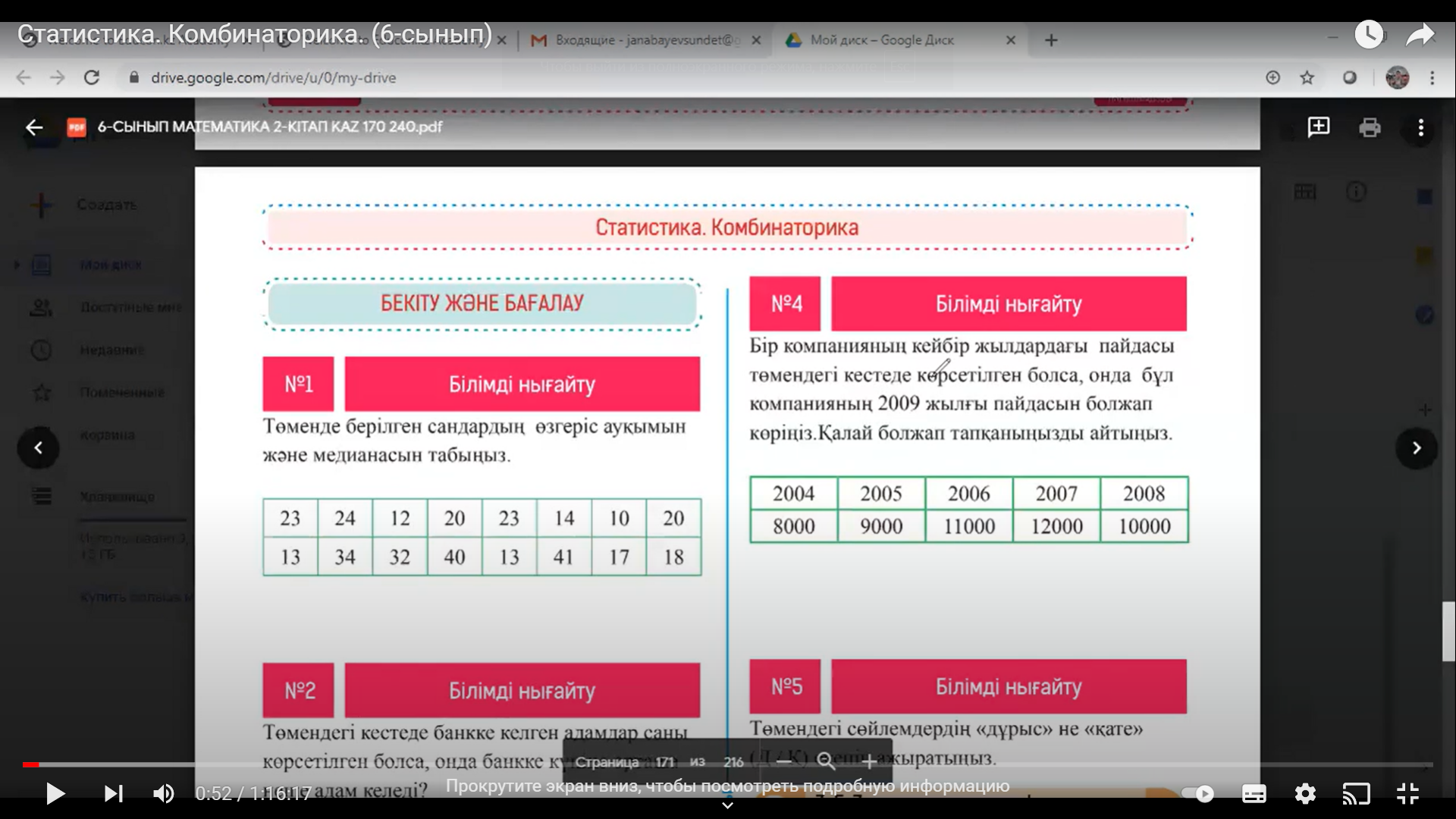
Task: Print the PDF document
Action: point(1370,127)
